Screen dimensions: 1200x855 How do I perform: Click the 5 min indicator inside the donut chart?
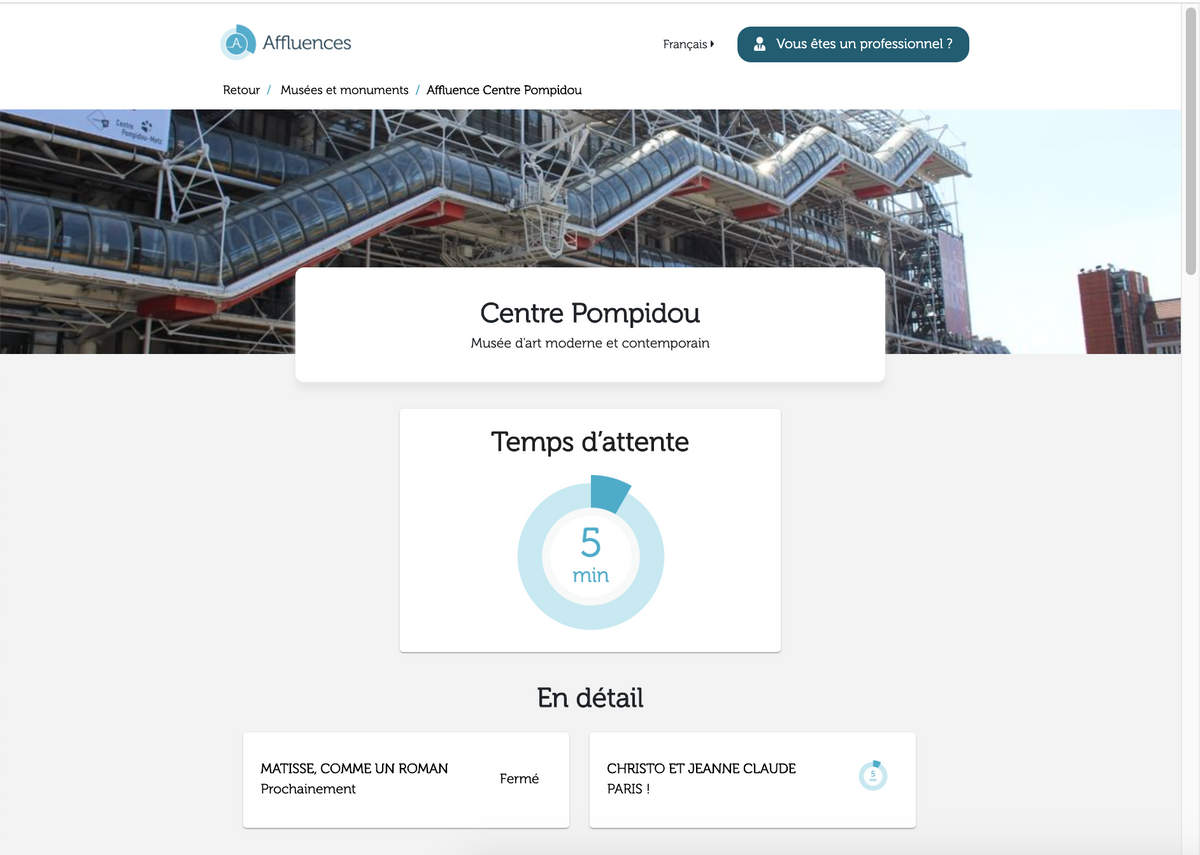(x=590, y=555)
